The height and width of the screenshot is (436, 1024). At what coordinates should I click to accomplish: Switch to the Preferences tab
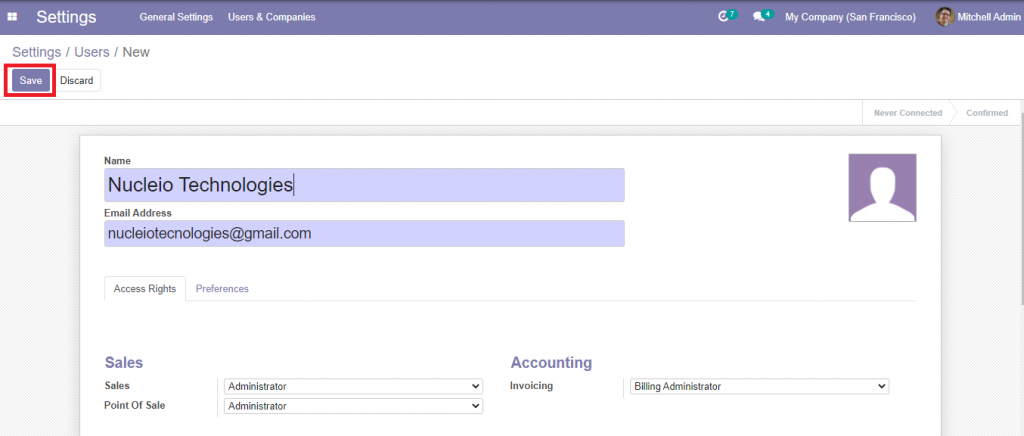222,288
